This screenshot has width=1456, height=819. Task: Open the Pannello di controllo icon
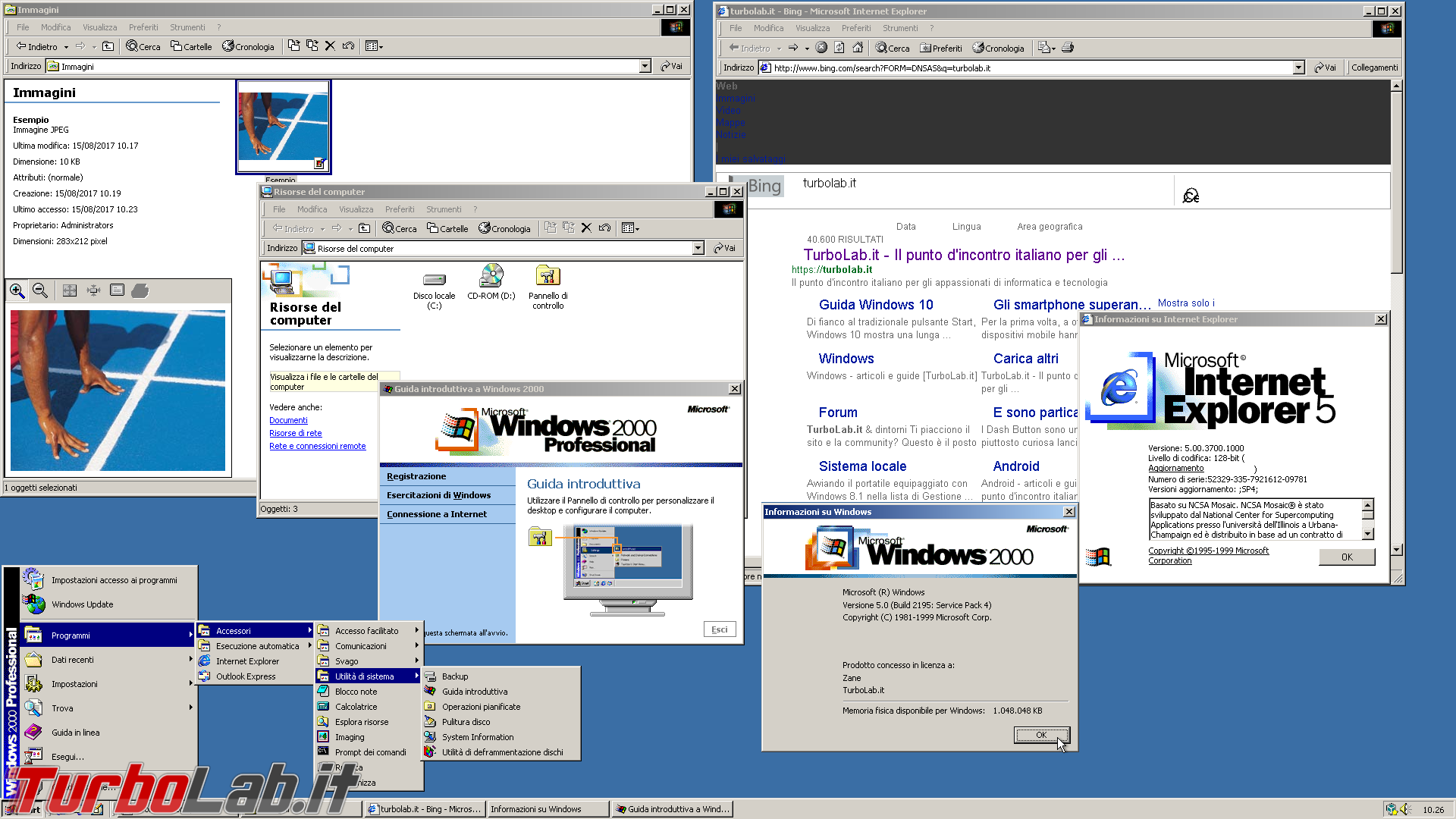tap(548, 287)
